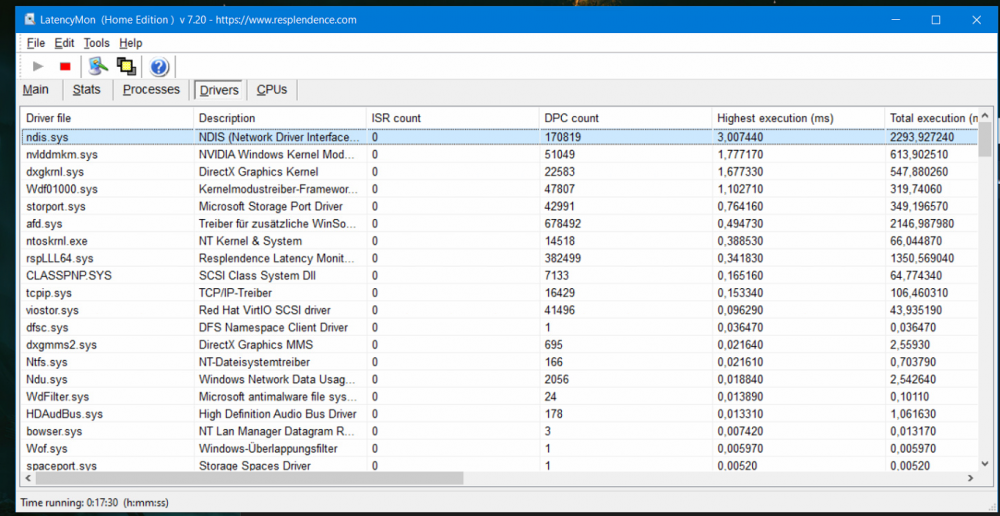Switch to the CPUs tab
This screenshot has width=1000, height=516.
272,89
